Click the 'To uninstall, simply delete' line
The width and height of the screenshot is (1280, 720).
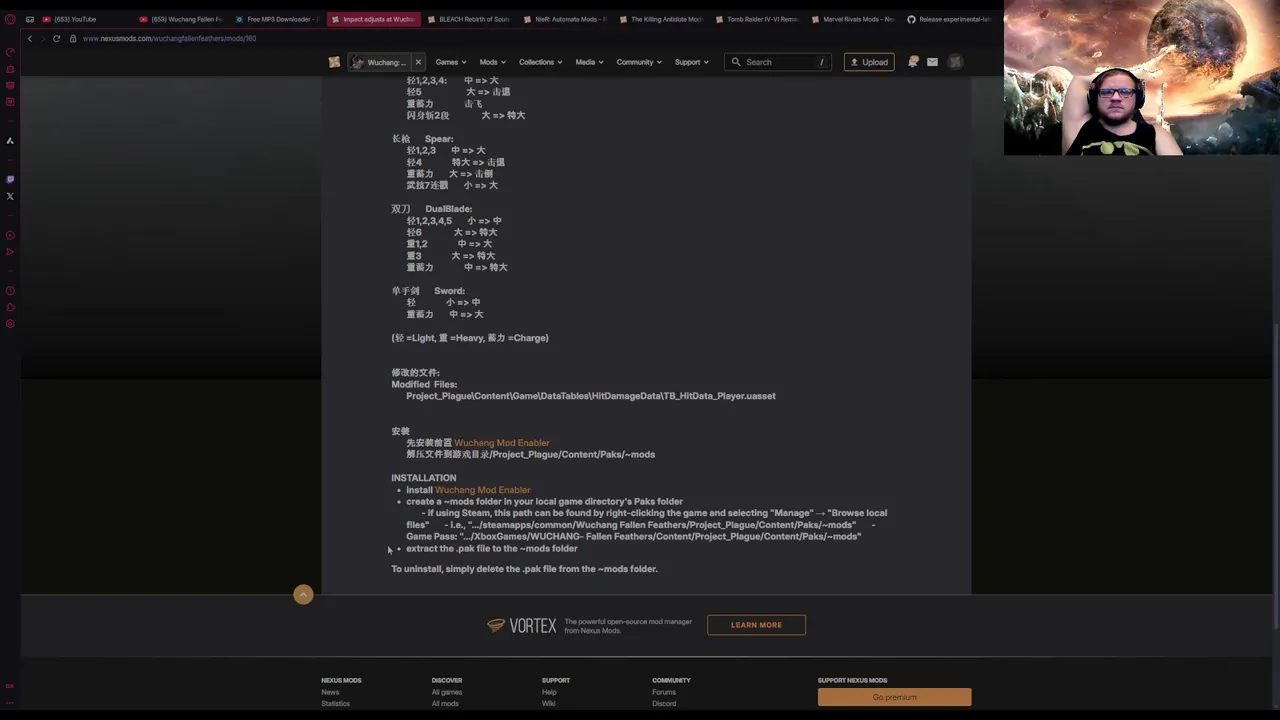[x=524, y=569]
